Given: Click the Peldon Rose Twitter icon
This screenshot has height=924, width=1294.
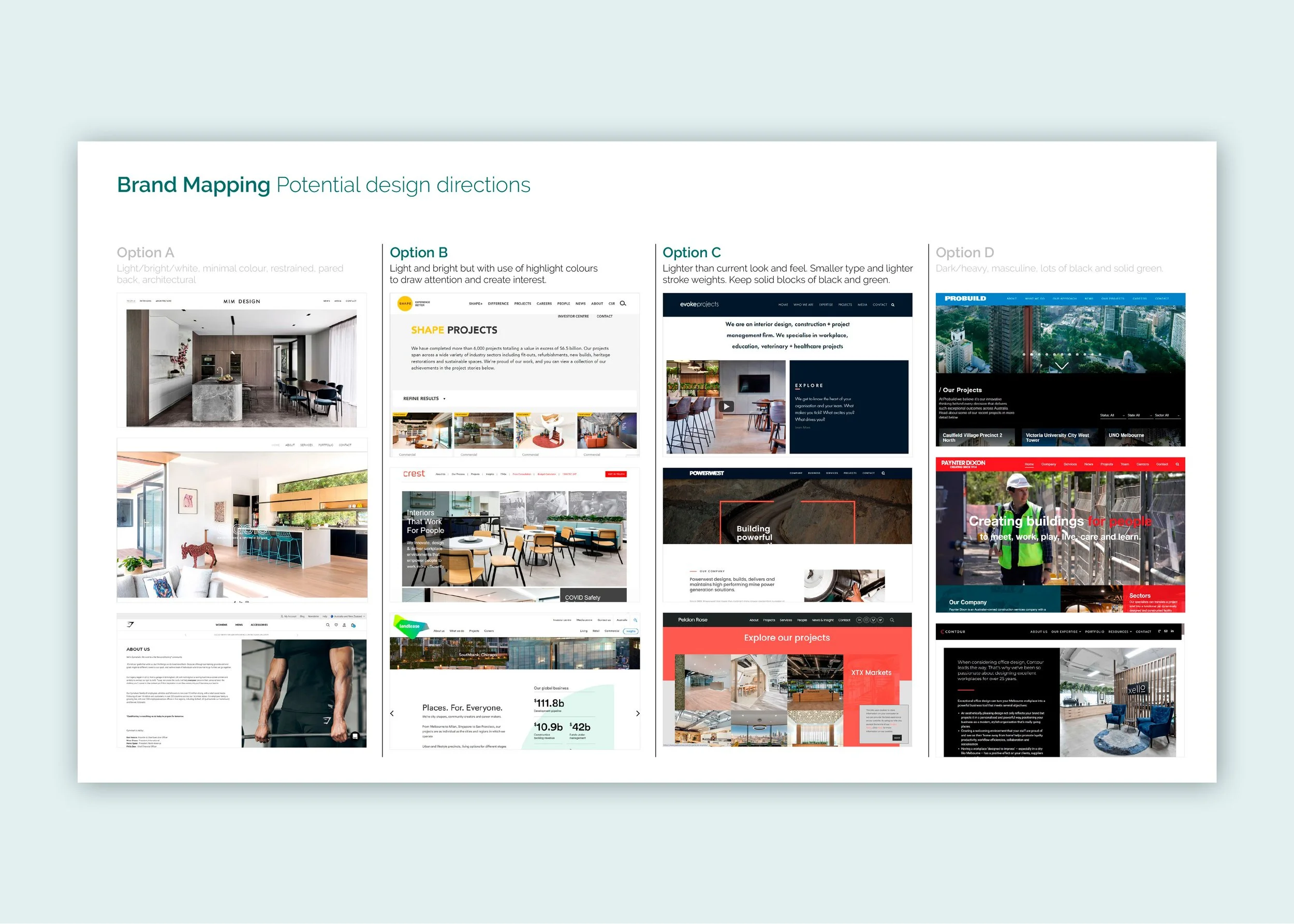Looking at the screenshot, I should [x=880, y=620].
